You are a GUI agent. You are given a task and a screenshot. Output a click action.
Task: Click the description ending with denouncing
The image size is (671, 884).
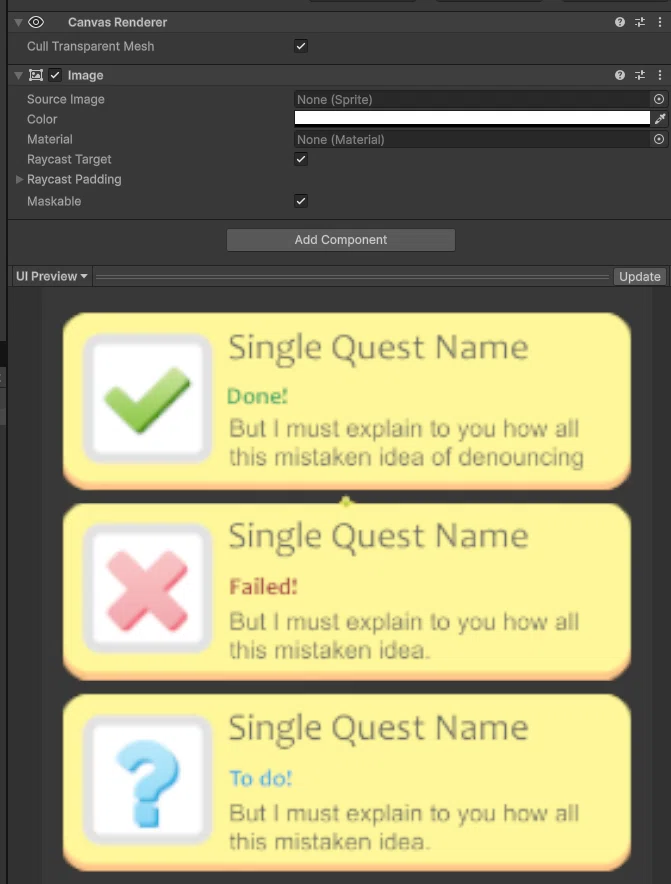pos(406,443)
